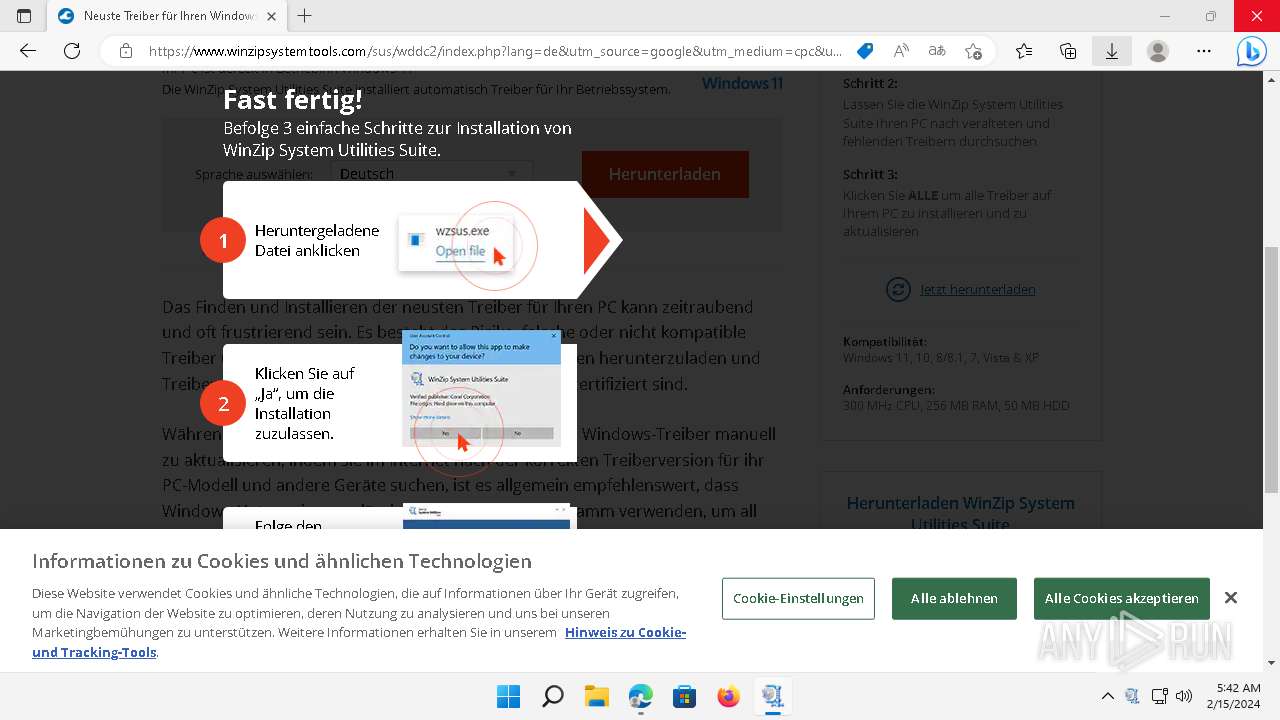Open Edge Settings and more menu
This screenshot has height=720, width=1280.
1204,51
